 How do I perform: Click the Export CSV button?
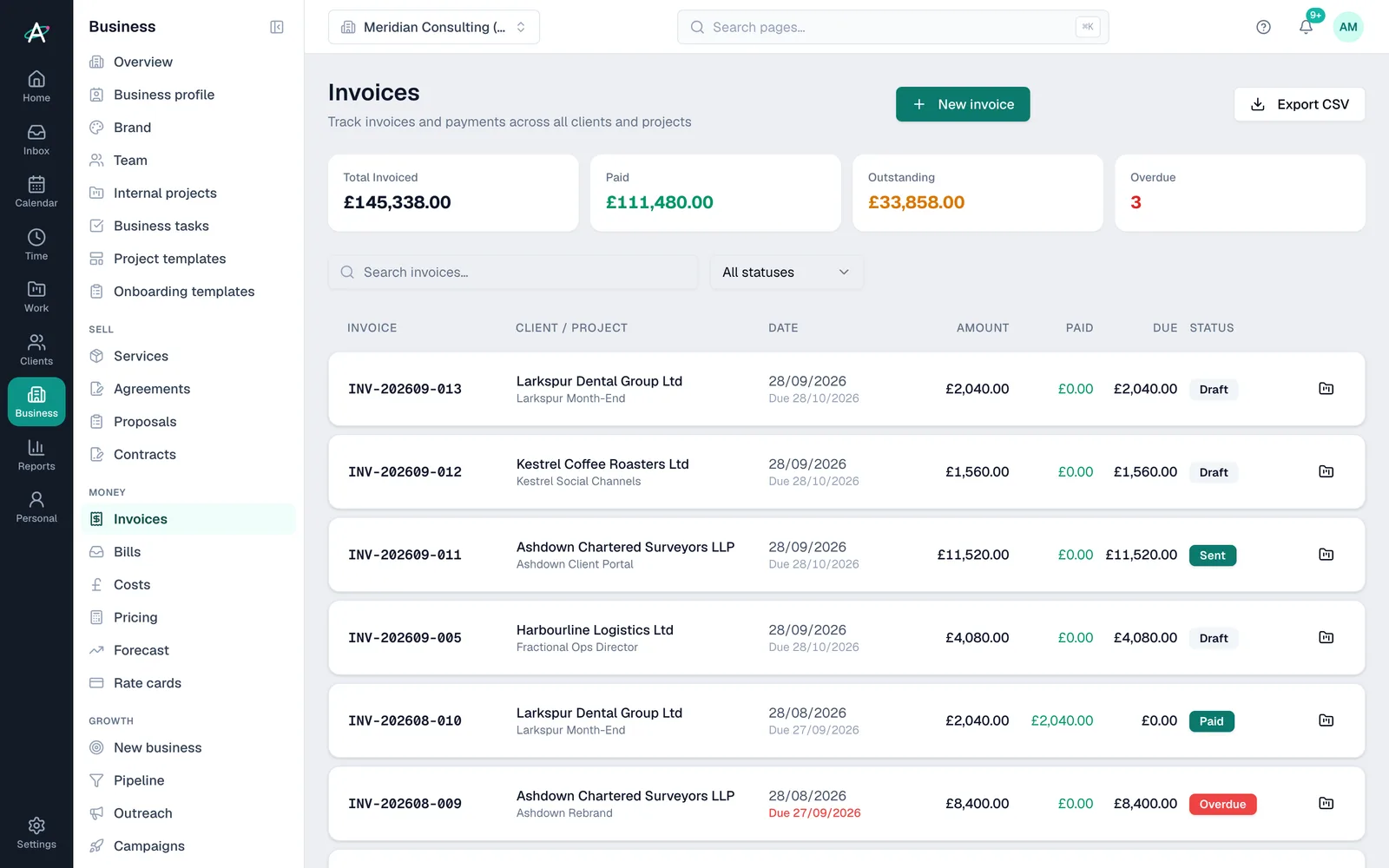[1300, 104]
